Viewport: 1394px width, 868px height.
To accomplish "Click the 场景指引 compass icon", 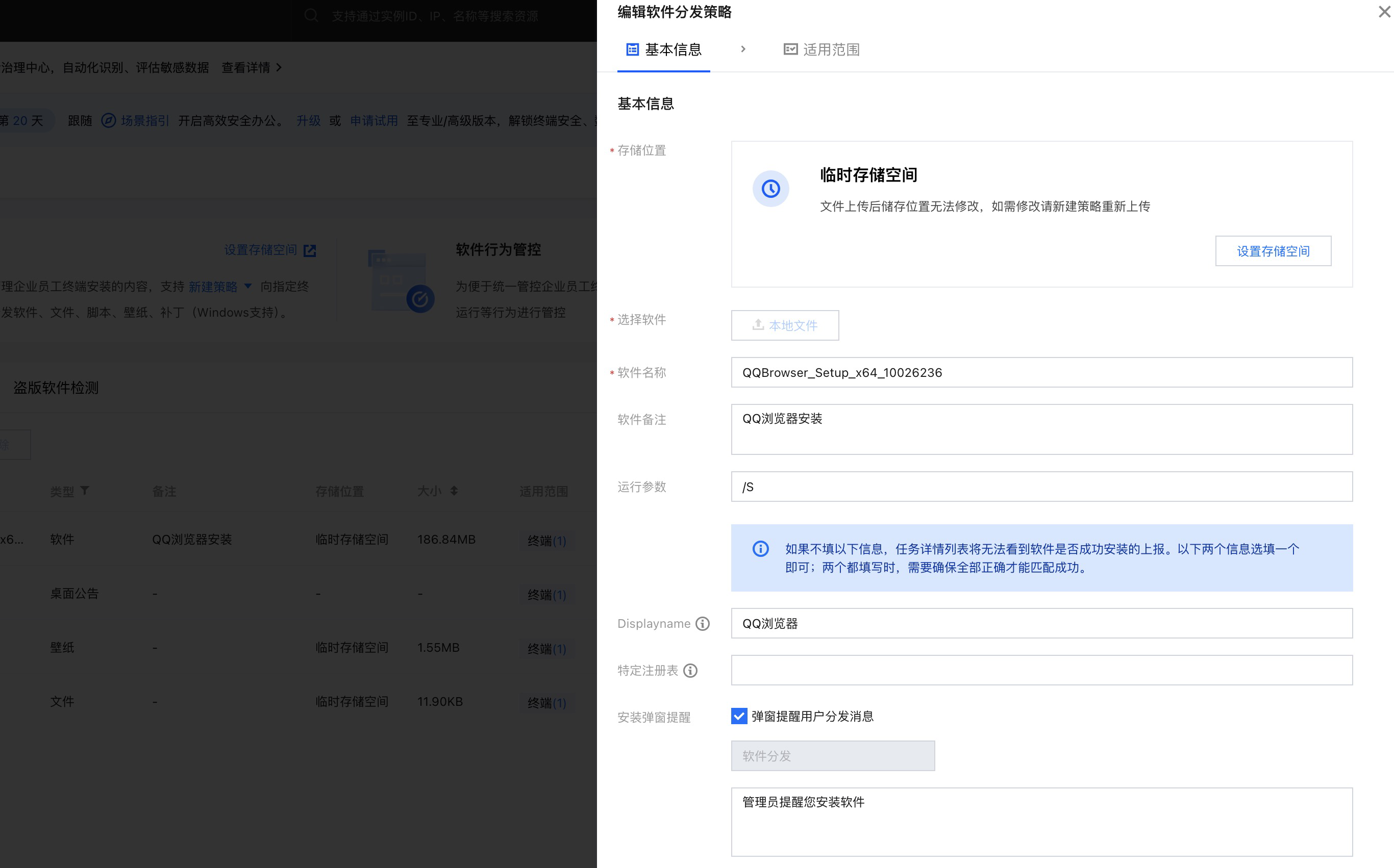I will (x=109, y=120).
